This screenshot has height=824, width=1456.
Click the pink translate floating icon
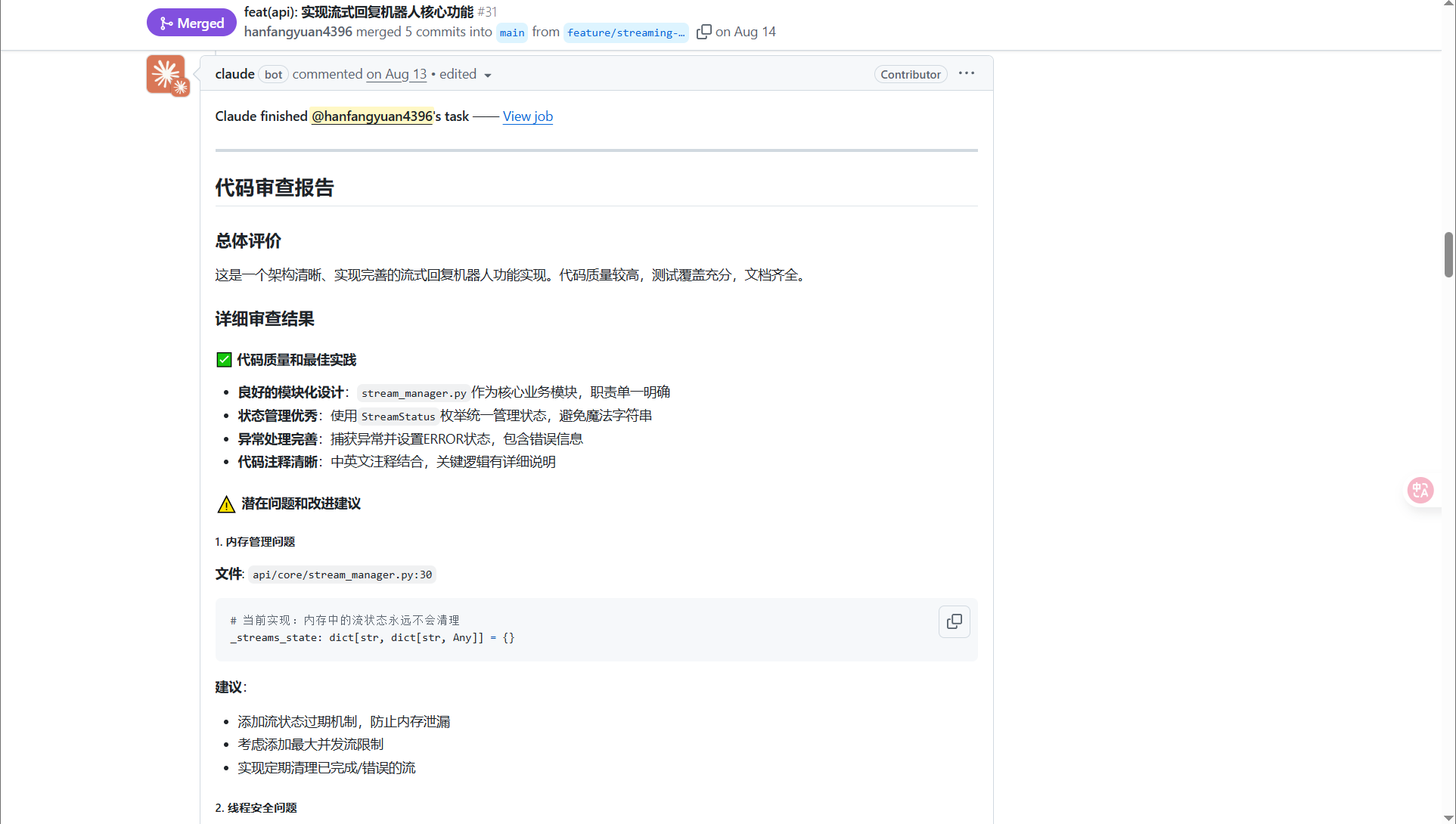coord(1420,490)
